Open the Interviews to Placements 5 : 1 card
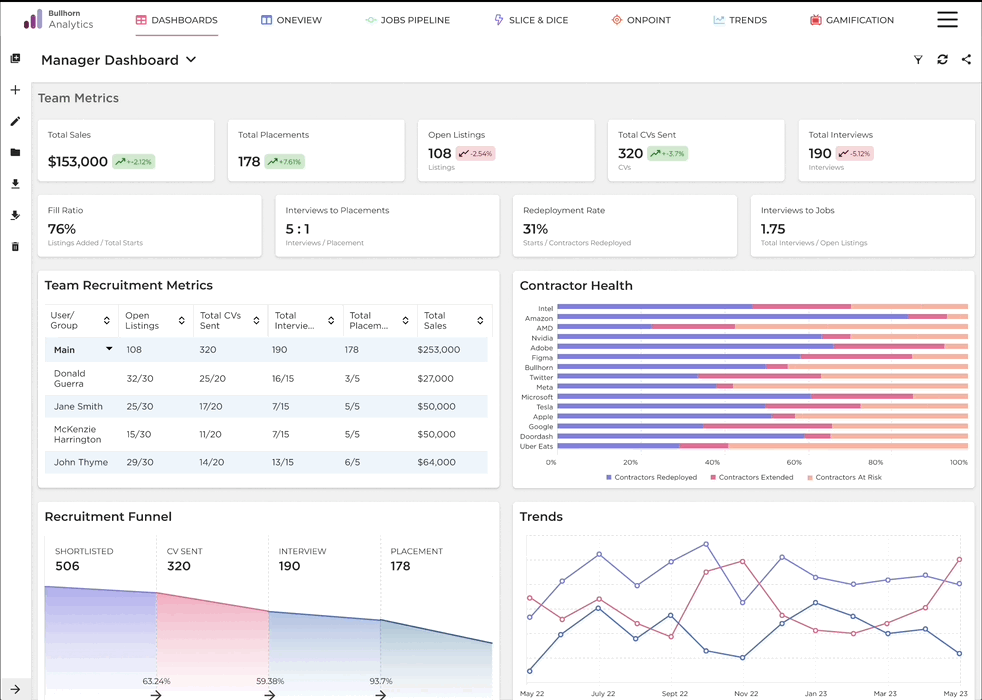The image size is (982, 700). tap(387, 225)
